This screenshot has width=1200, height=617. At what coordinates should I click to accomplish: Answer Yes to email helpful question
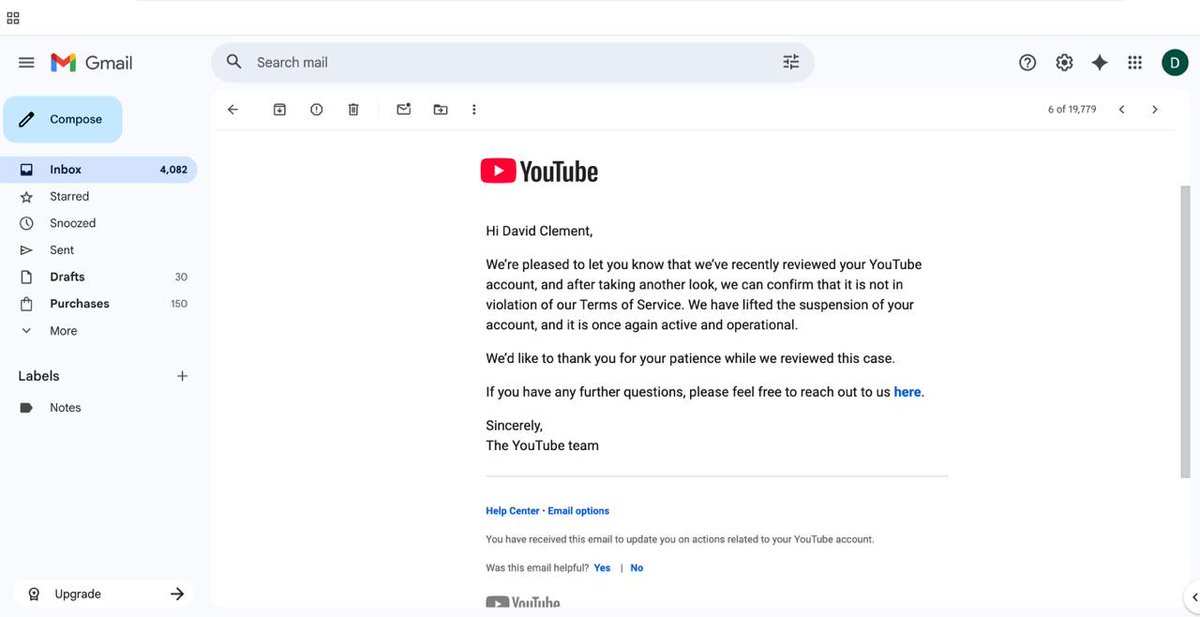(x=602, y=568)
